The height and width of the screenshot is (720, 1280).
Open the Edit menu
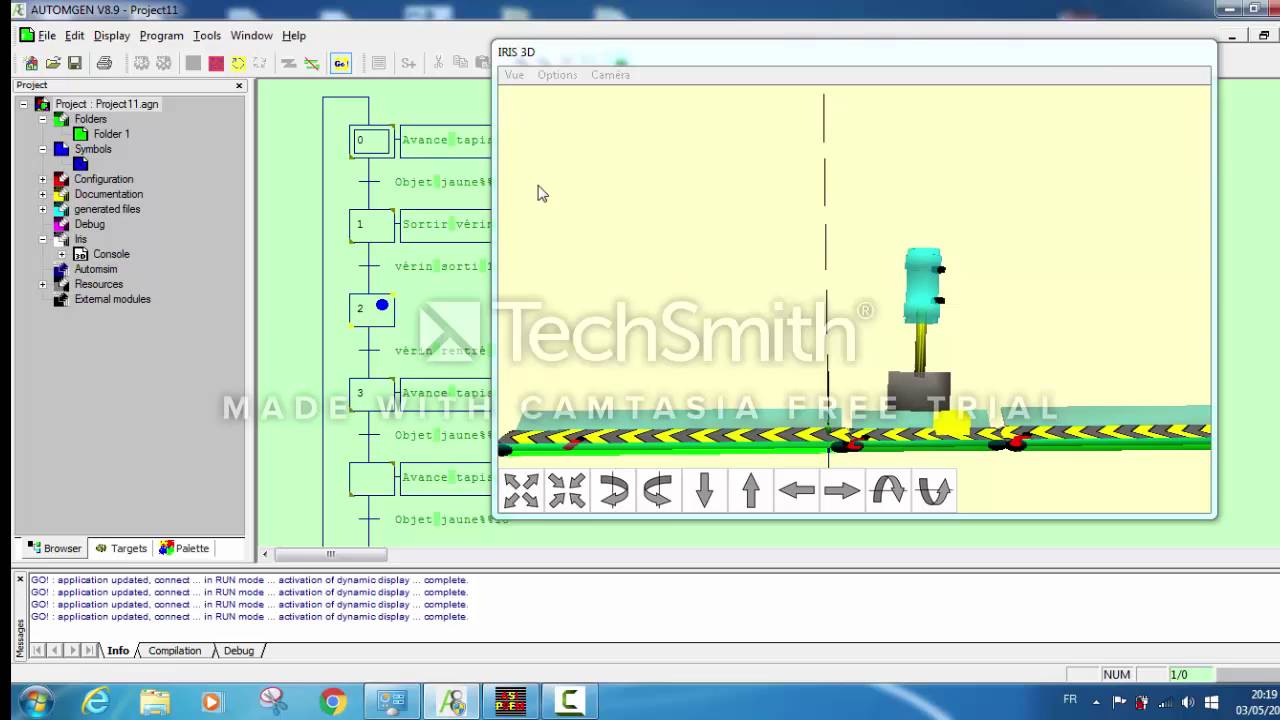tap(75, 35)
